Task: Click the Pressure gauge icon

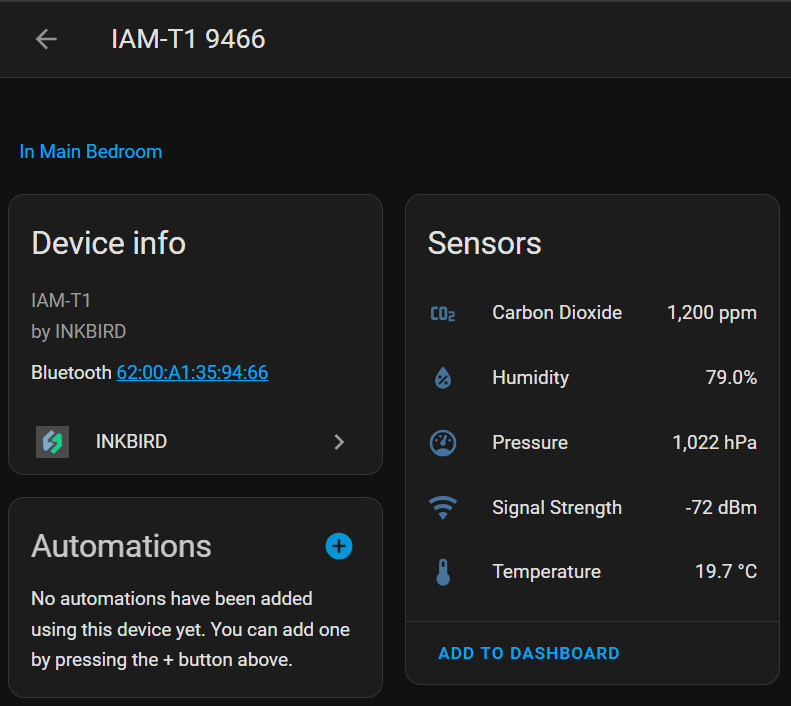Action: [443, 443]
